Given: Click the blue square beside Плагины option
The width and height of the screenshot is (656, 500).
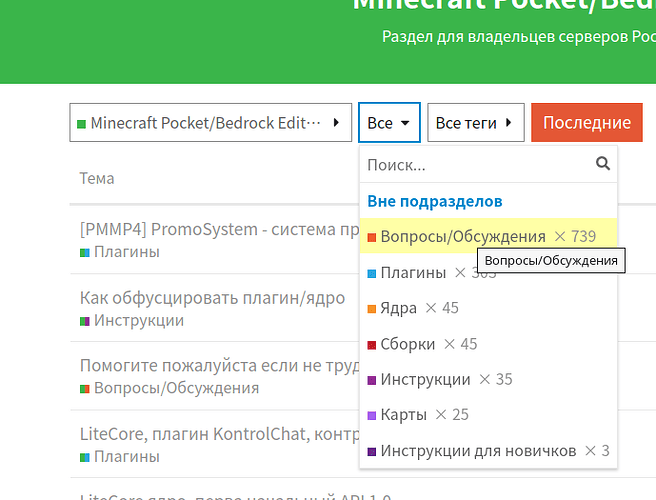Looking at the screenshot, I should 372,274.
